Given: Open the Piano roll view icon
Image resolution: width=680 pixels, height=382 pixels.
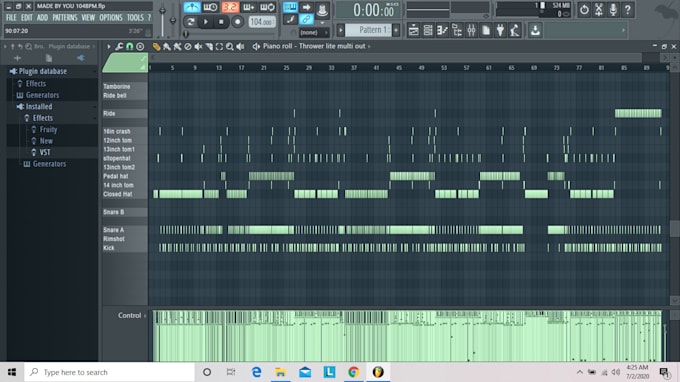Looking at the screenshot, I should coord(442,30).
